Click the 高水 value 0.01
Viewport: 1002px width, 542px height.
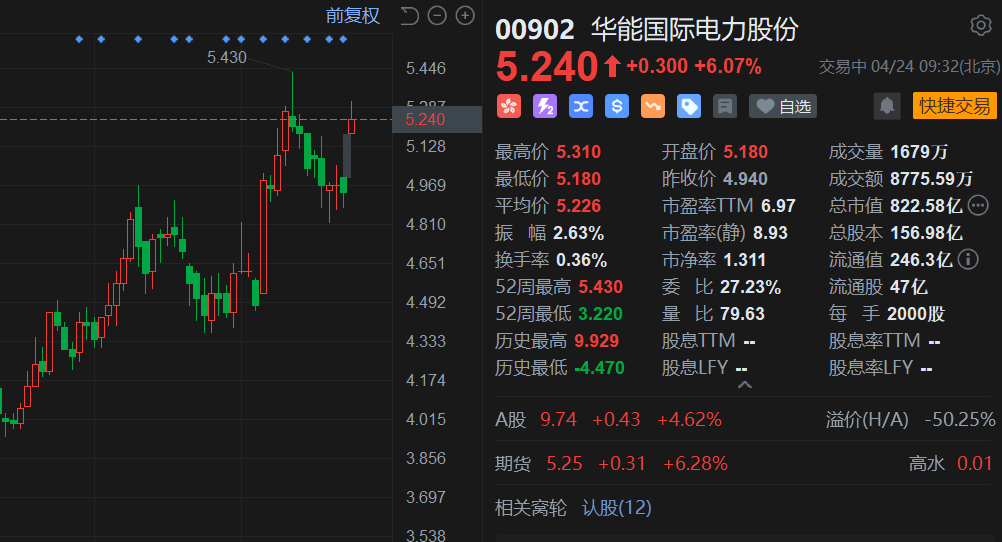click(975, 463)
